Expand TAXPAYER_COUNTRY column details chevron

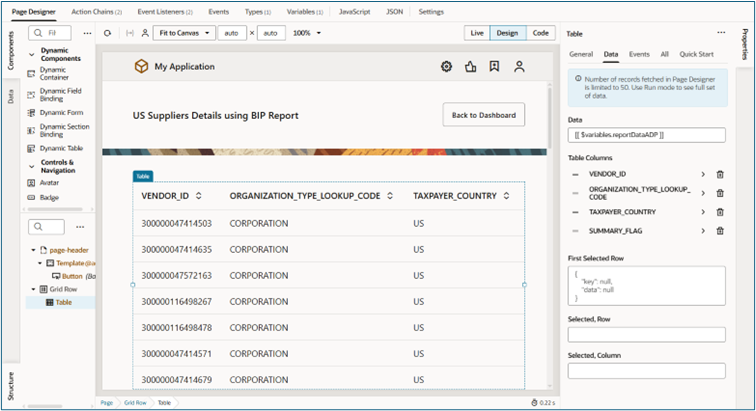coord(703,212)
